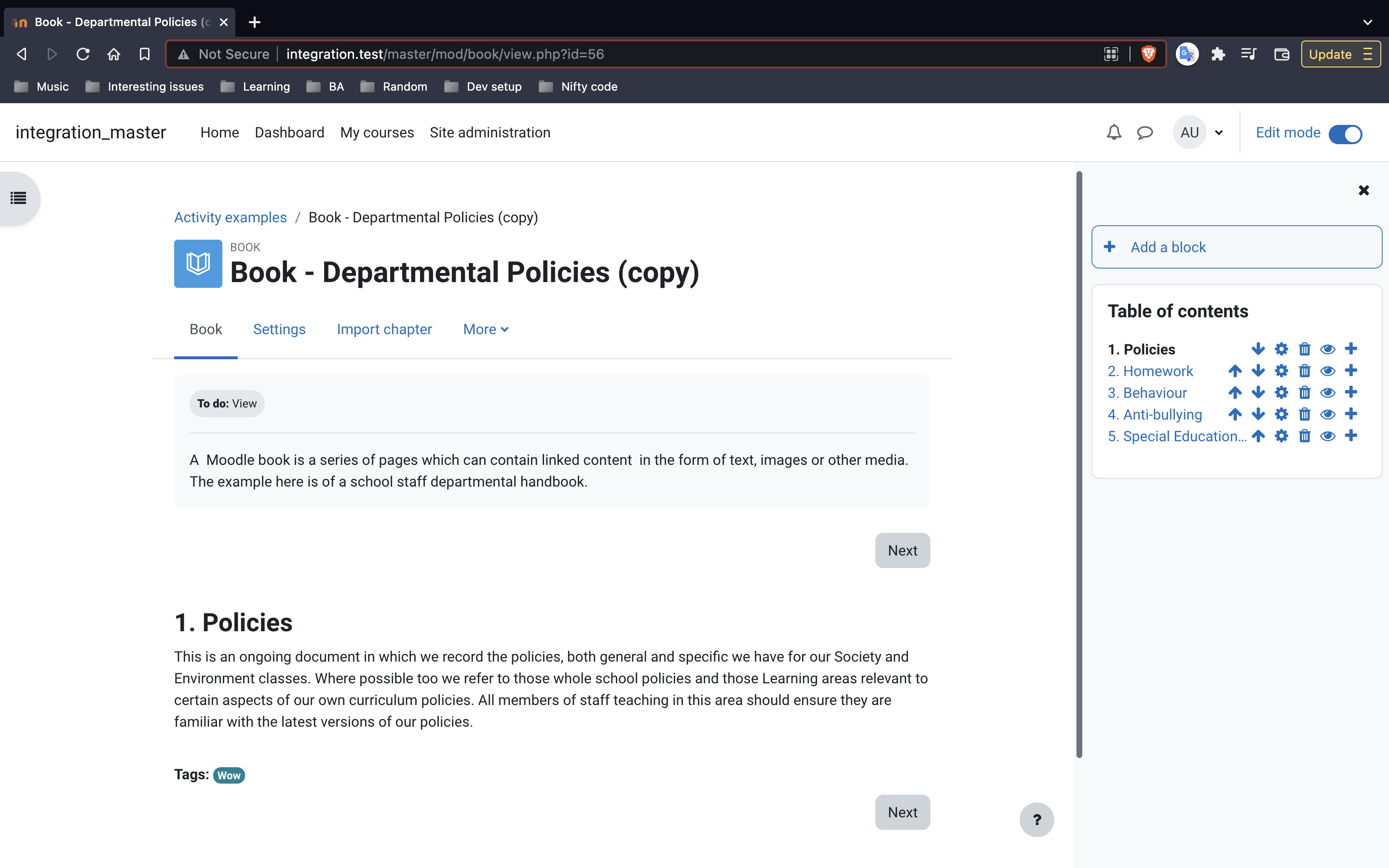The image size is (1389, 868).
Task: Open My courses from navigation
Action: click(377, 133)
